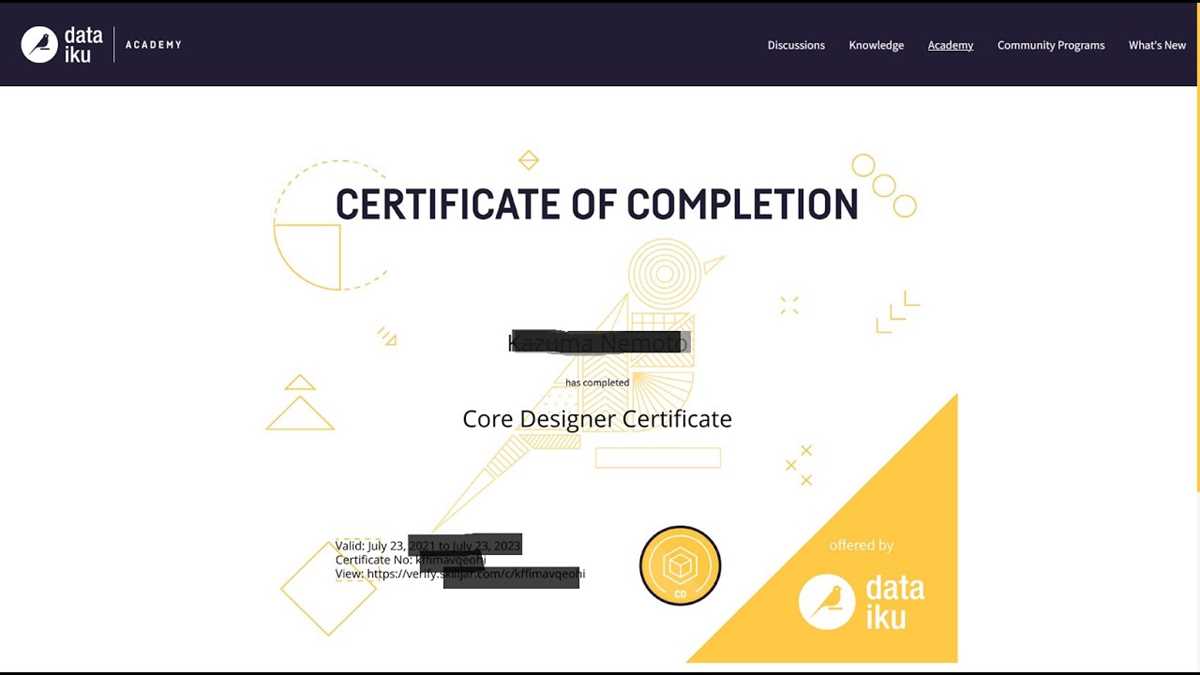Open Community Programs in navigation
The height and width of the screenshot is (675, 1200).
click(x=1051, y=45)
